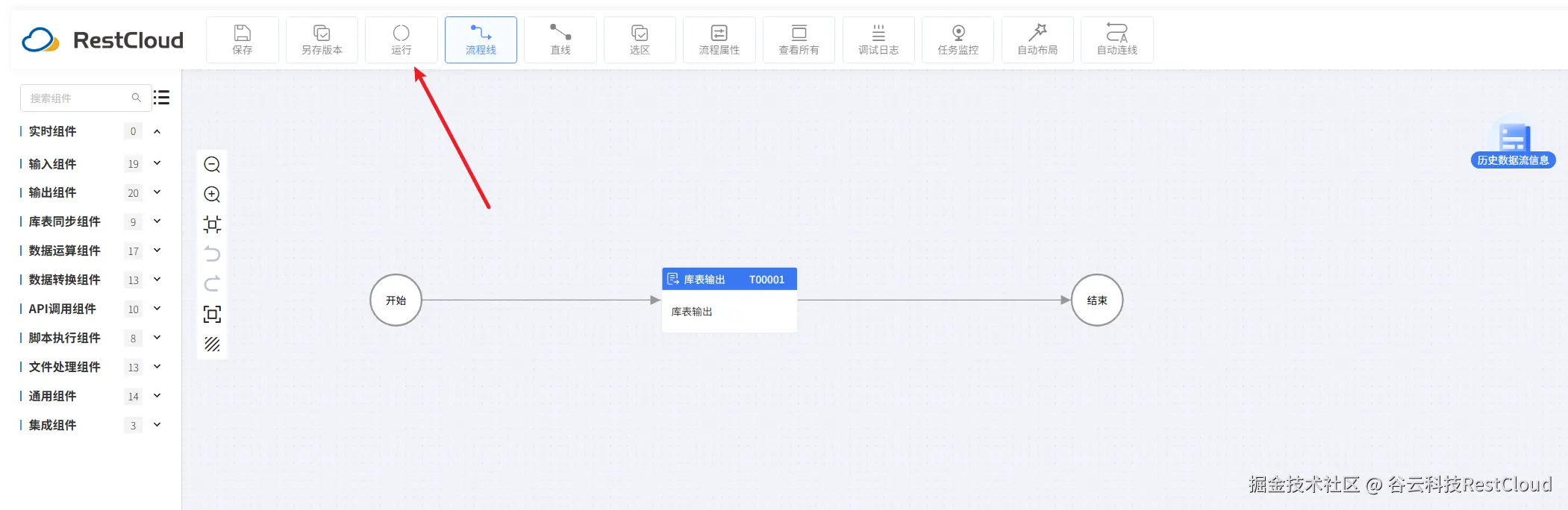
Task: Select the 开始 start node
Action: coord(396,300)
